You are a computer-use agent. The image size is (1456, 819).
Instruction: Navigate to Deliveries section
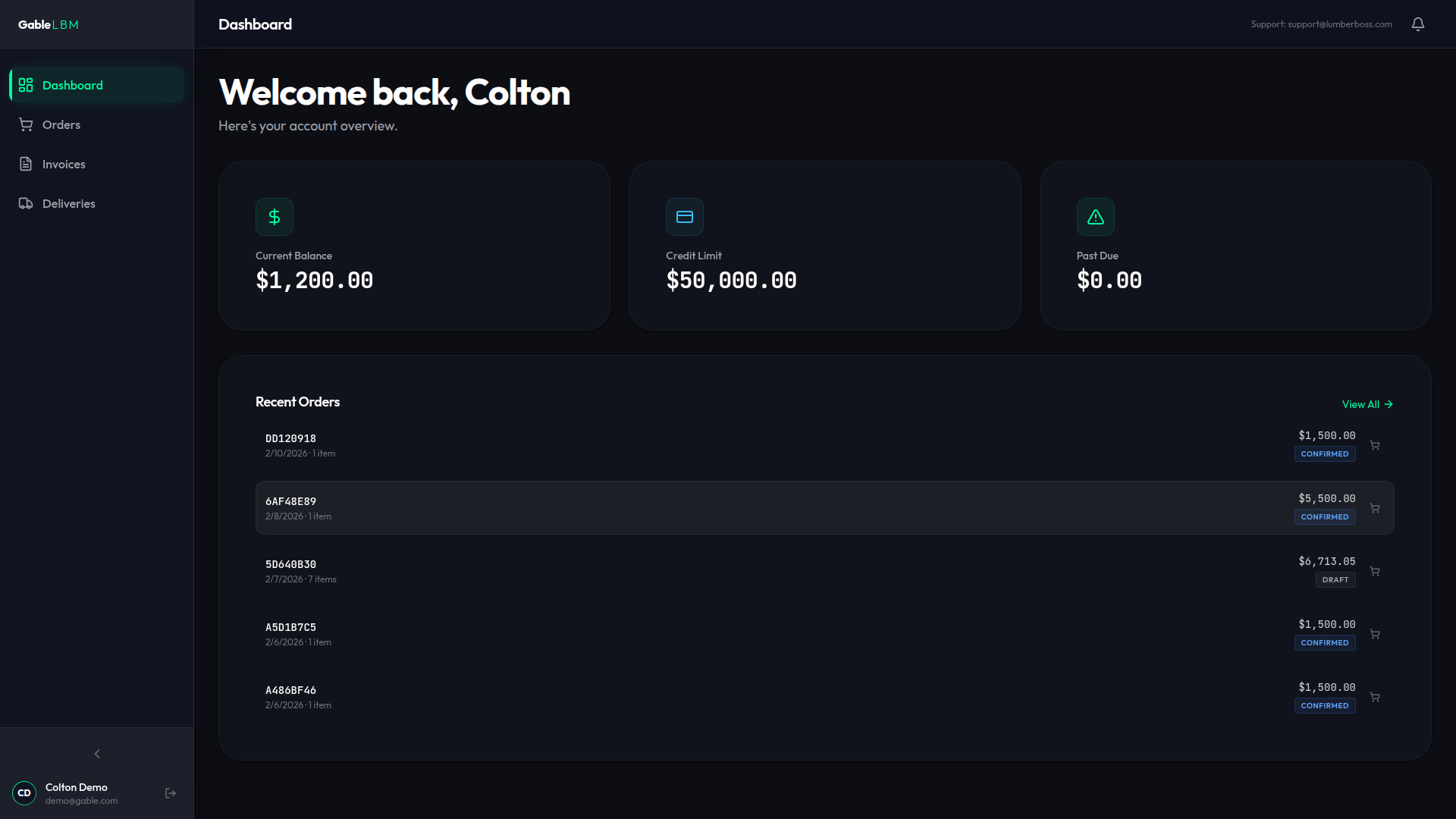68,203
